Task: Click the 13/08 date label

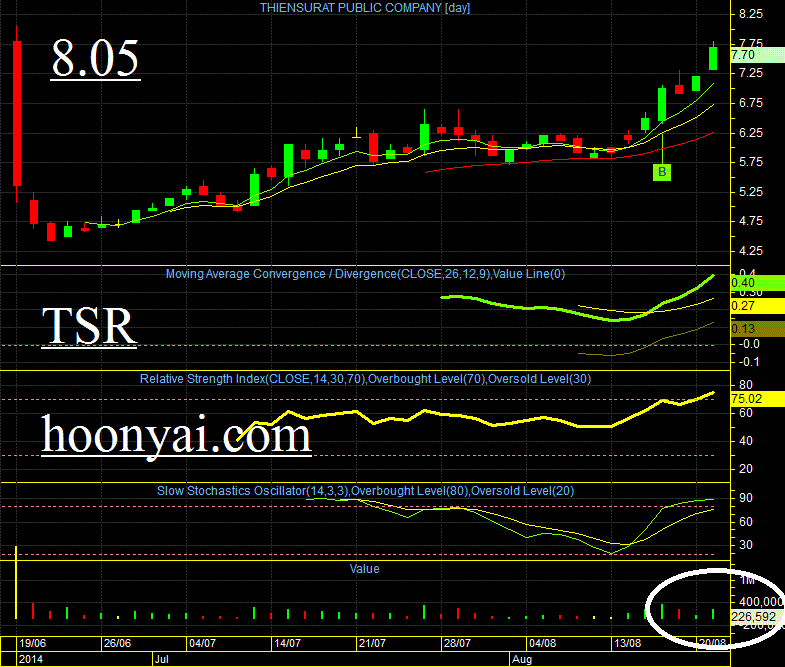Action: (628, 643)
